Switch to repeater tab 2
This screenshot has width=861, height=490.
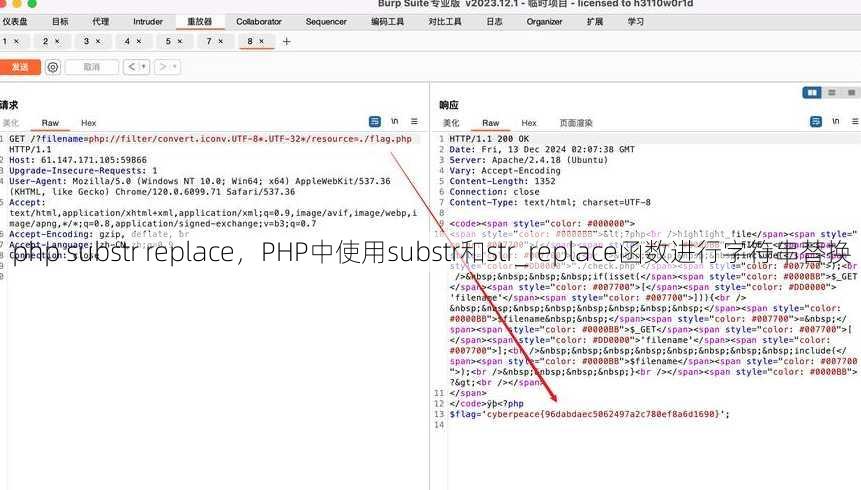pyautogui.click(x=45, y=41)
